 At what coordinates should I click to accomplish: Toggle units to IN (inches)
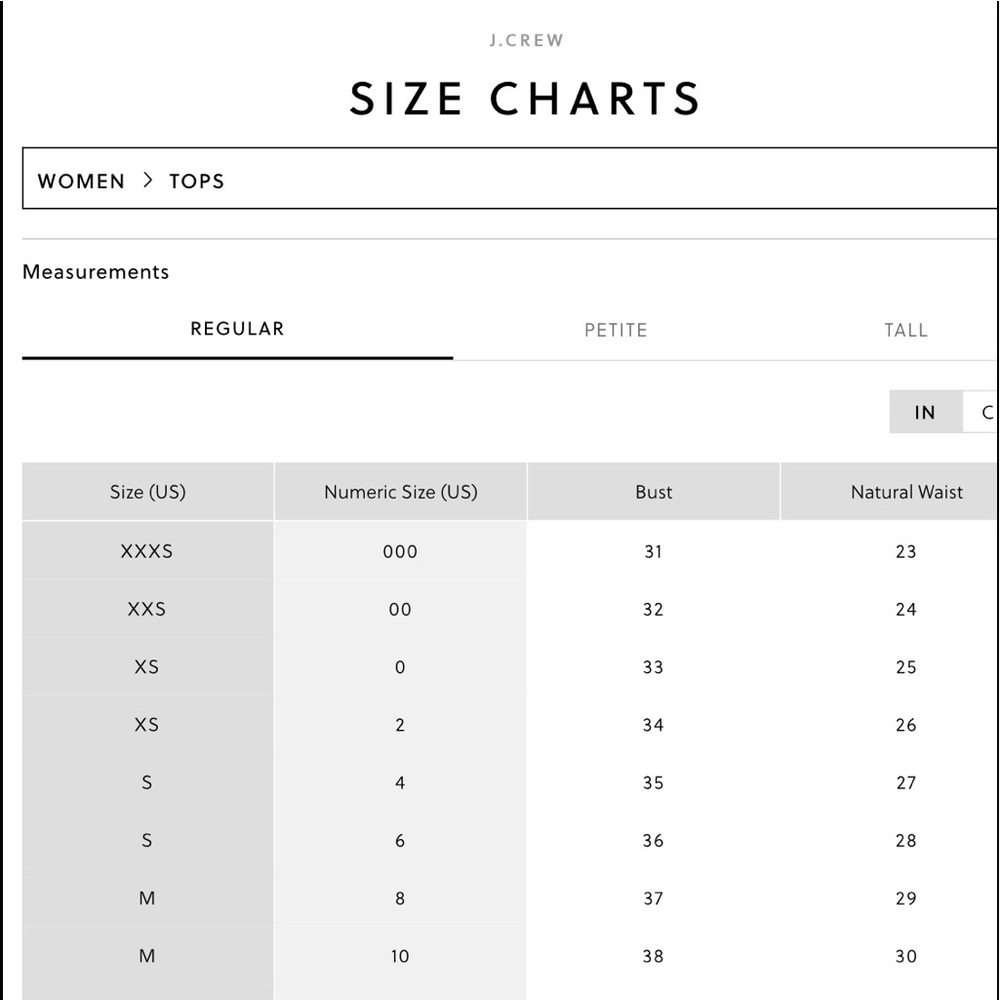click(x=925, y=412)
